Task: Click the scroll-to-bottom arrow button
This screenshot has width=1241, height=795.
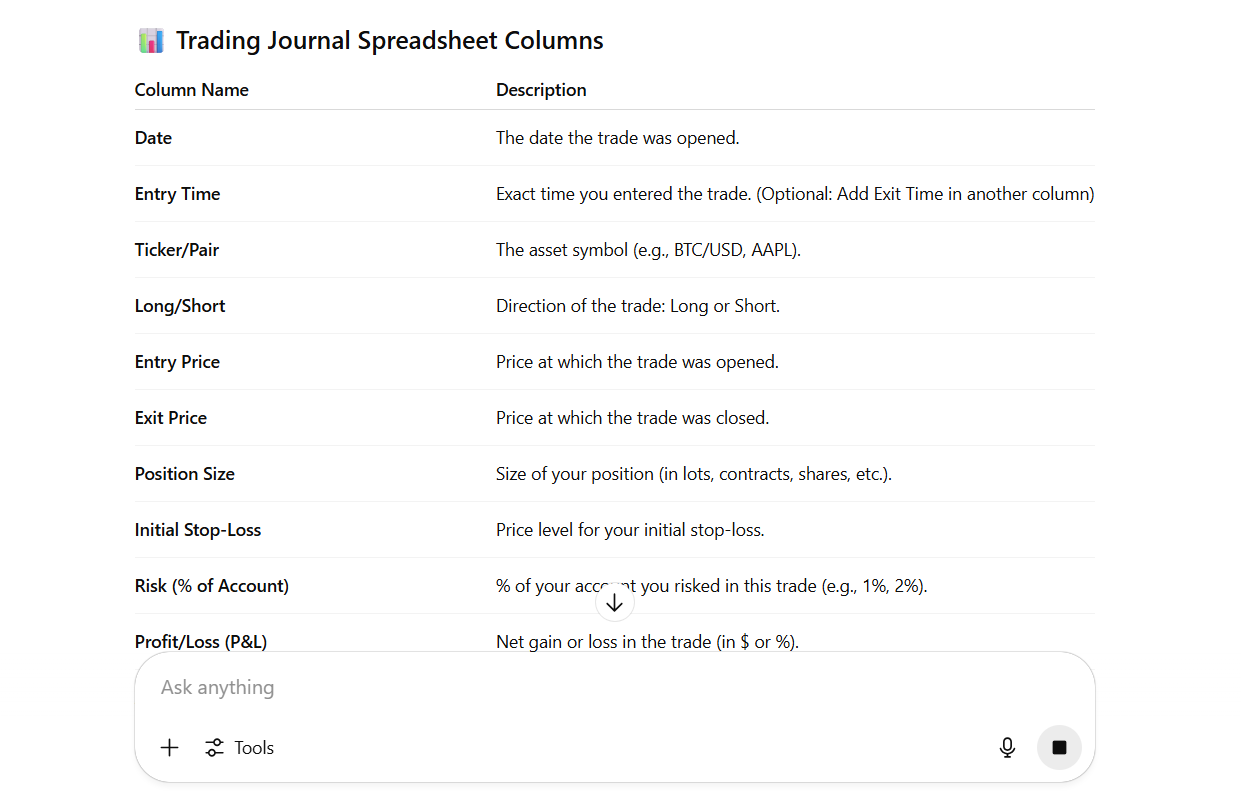Action: click(x=614, y=603)
